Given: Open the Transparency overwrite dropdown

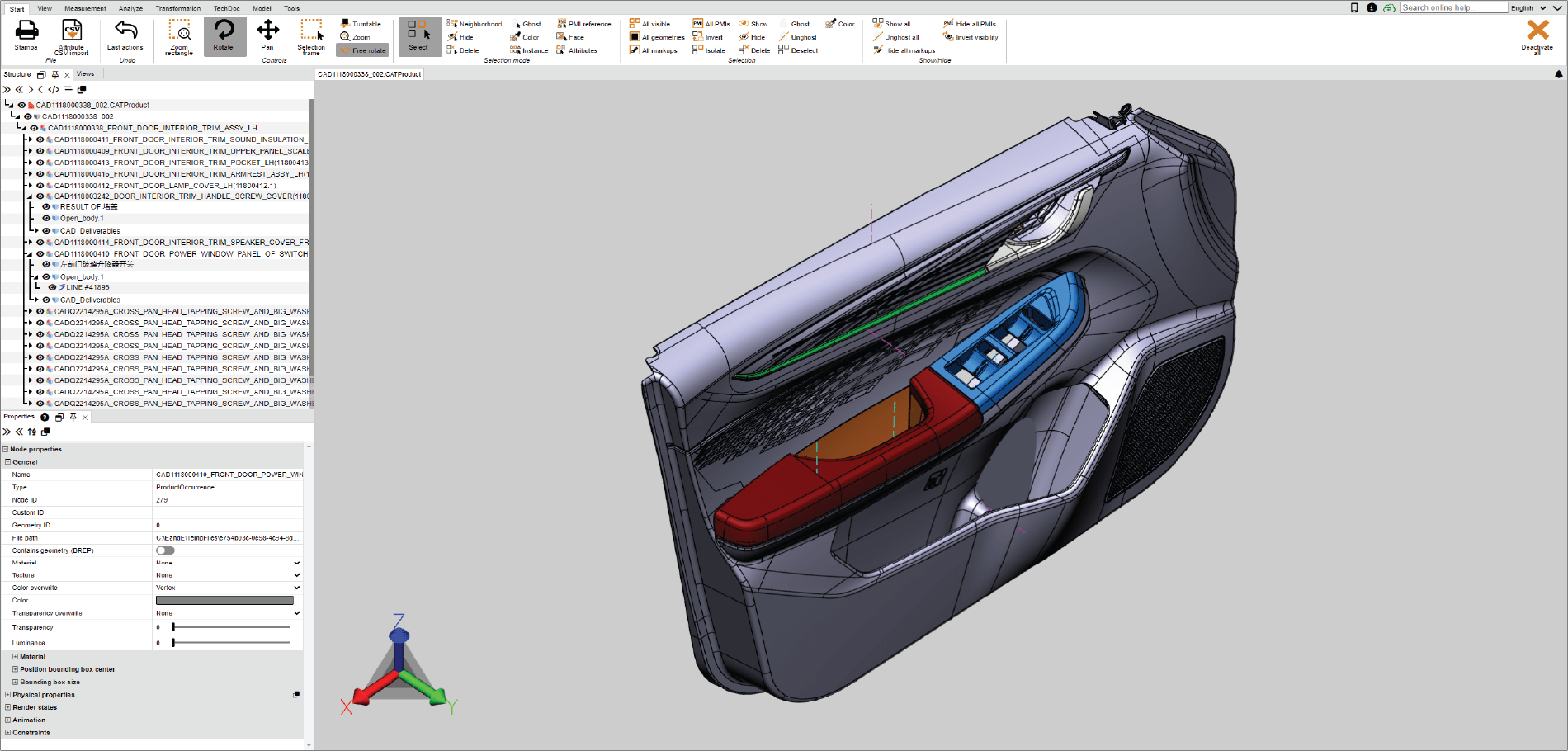Looking at the screenshot, I should [227, 613].
